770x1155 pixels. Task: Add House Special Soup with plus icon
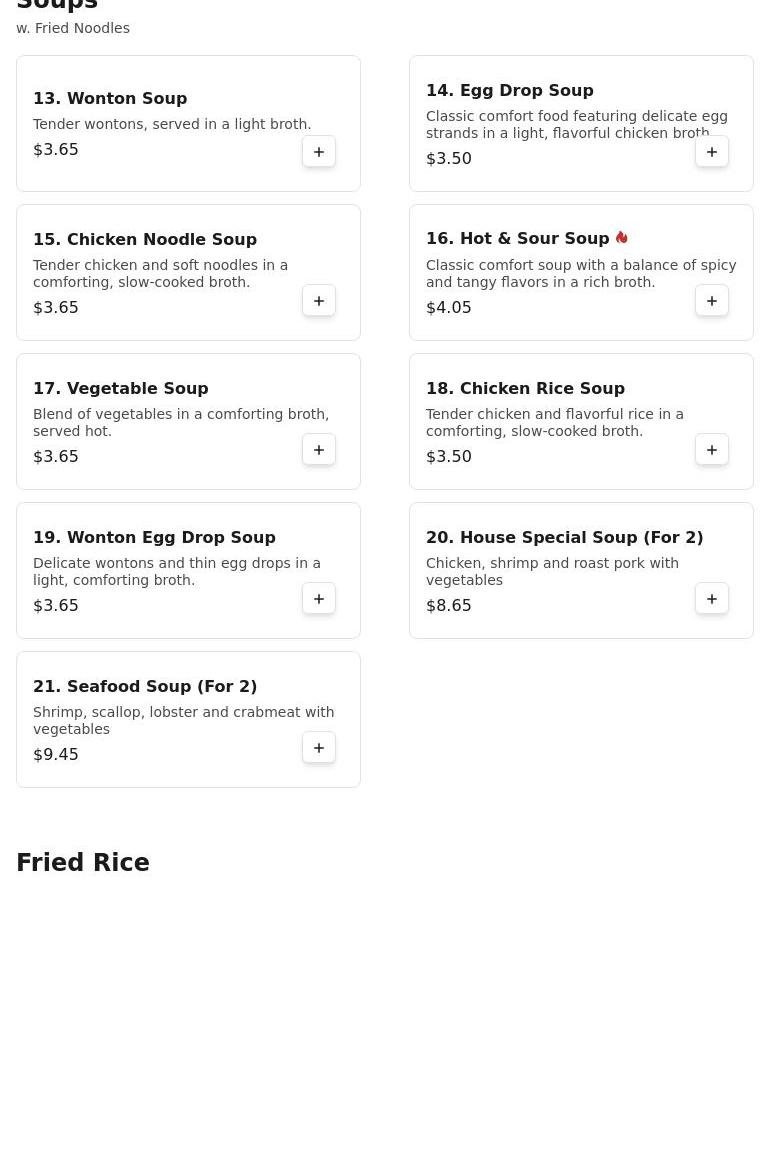[712, 599]
